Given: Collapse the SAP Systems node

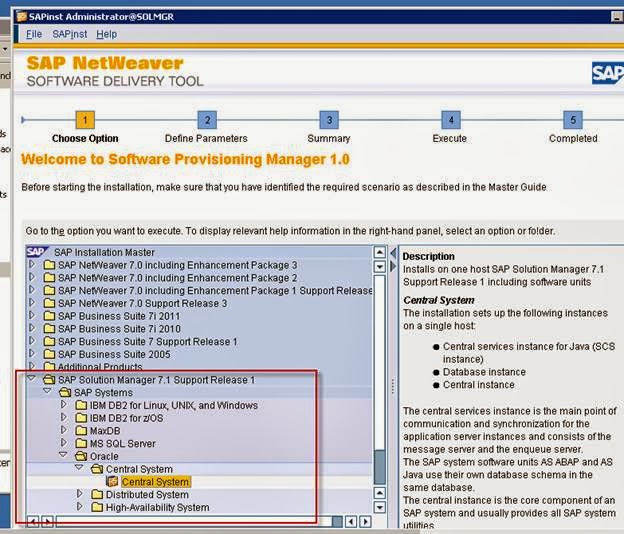Looking at the screenshot, I should (x=48, y=391).
